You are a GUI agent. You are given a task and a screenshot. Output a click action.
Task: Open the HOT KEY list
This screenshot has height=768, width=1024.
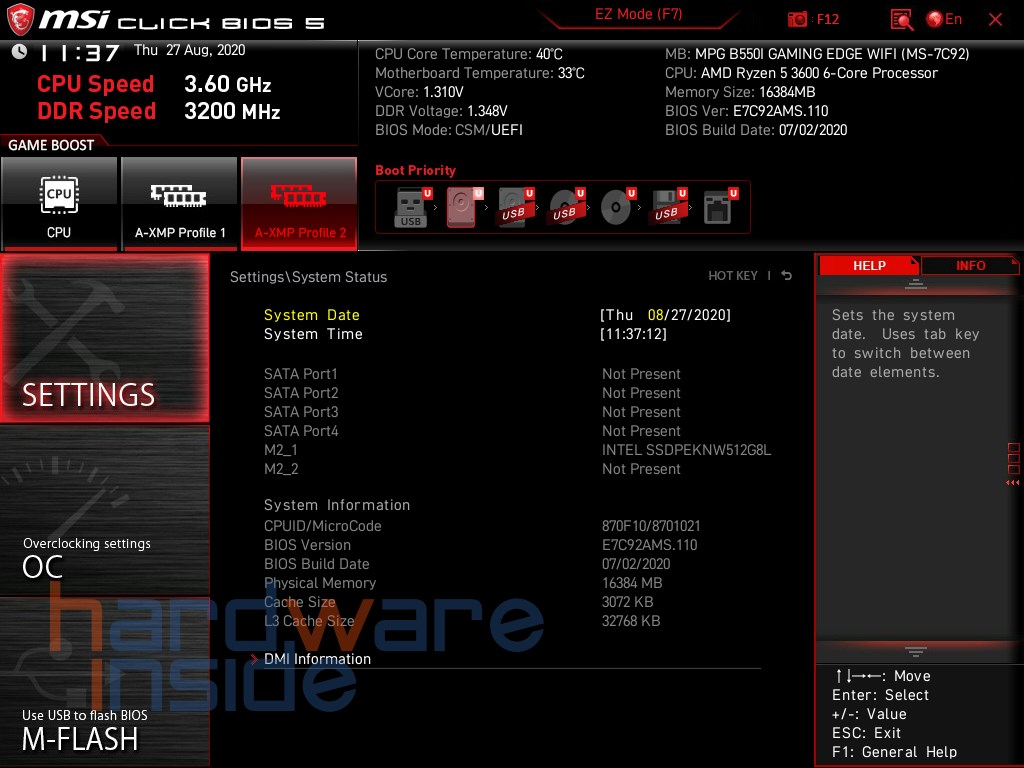coord(733,276)
